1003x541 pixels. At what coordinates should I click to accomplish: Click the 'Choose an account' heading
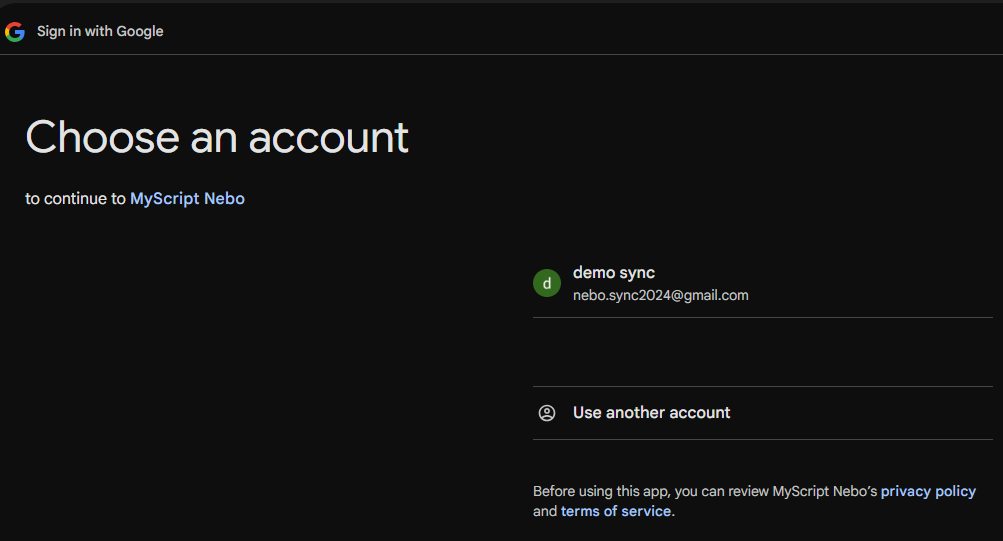click(217, 137)
